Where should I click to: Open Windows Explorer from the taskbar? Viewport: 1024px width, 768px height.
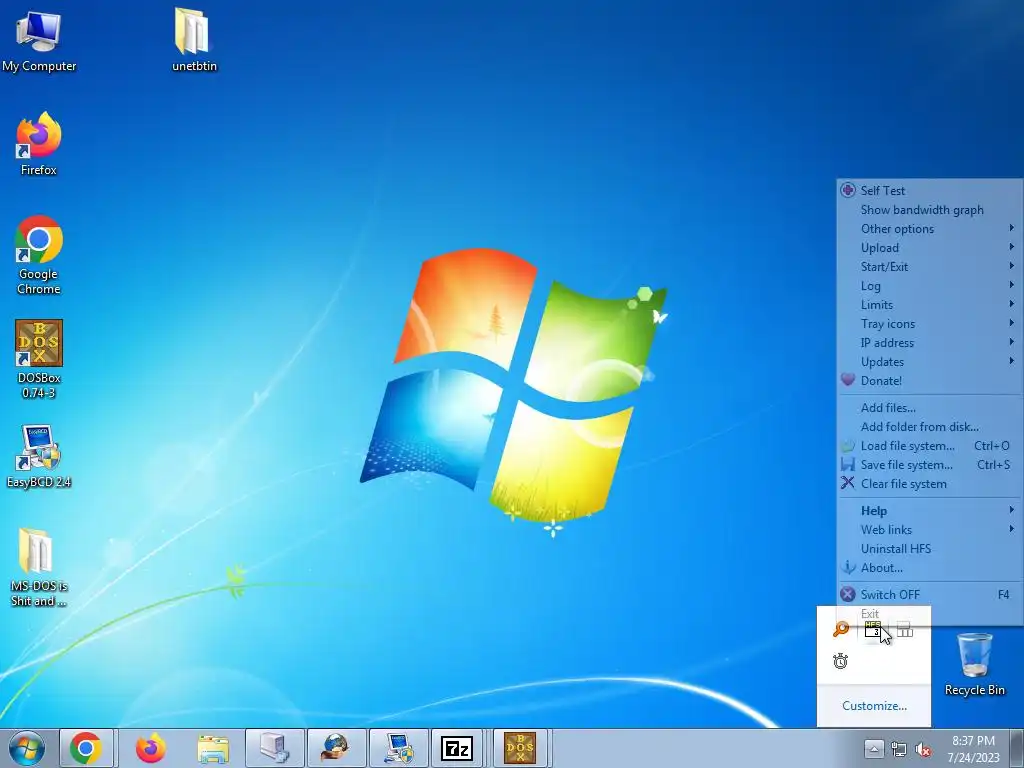(x=213, y=748)
